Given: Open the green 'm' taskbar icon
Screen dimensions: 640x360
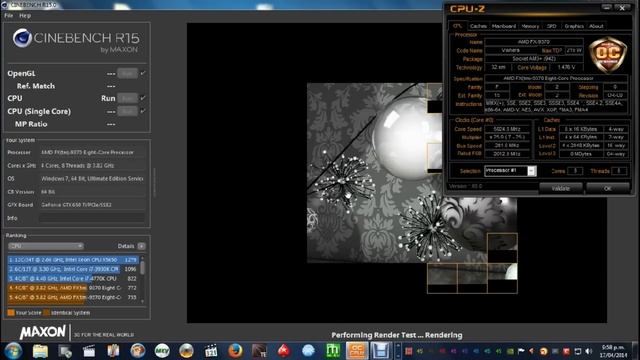Looking at the screenshot, I should coord(333,351).
